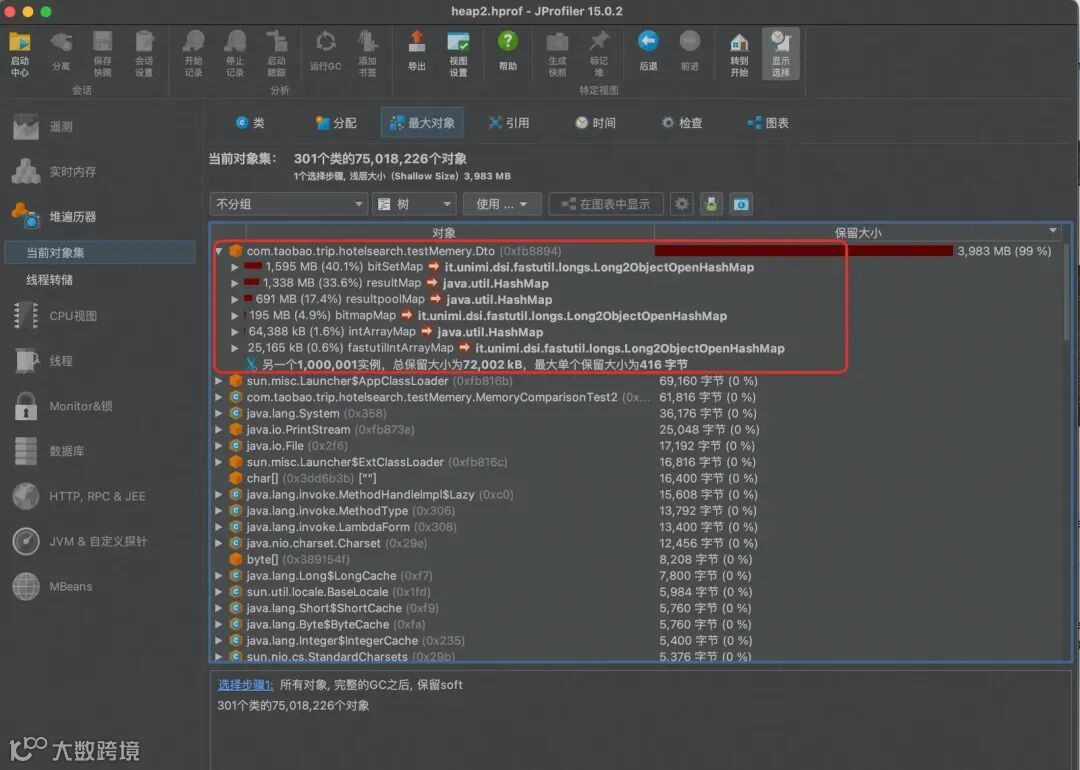
Task: Click the blue camera icon in view toolbar
Action: pos(741,204)
